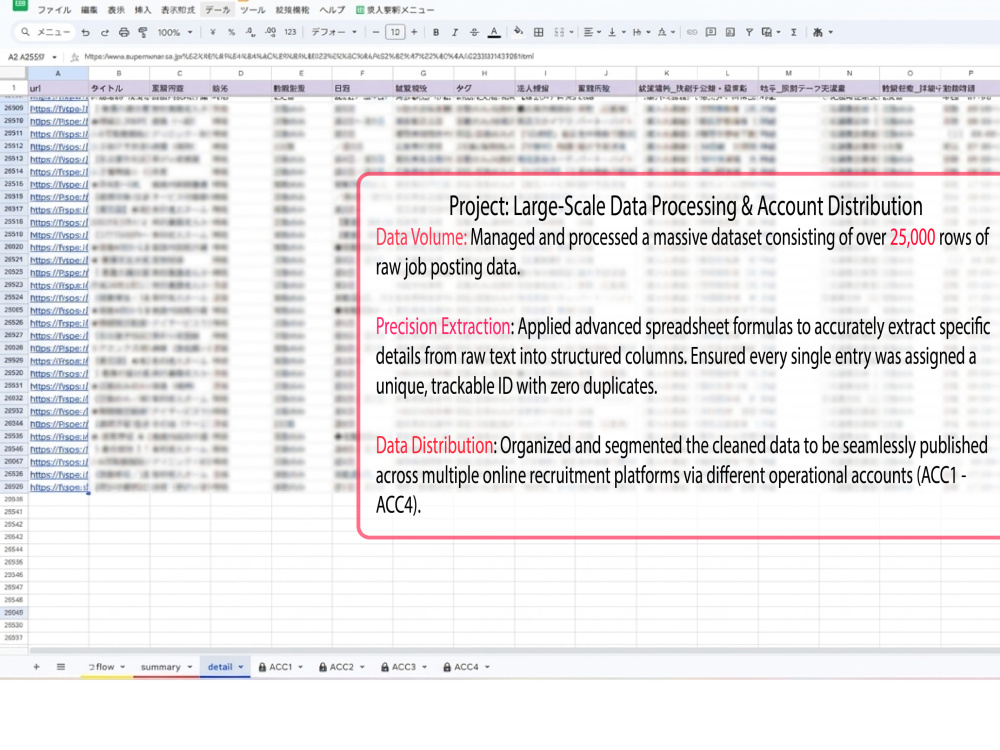Open the 表示形式 menu

[178, 10]
